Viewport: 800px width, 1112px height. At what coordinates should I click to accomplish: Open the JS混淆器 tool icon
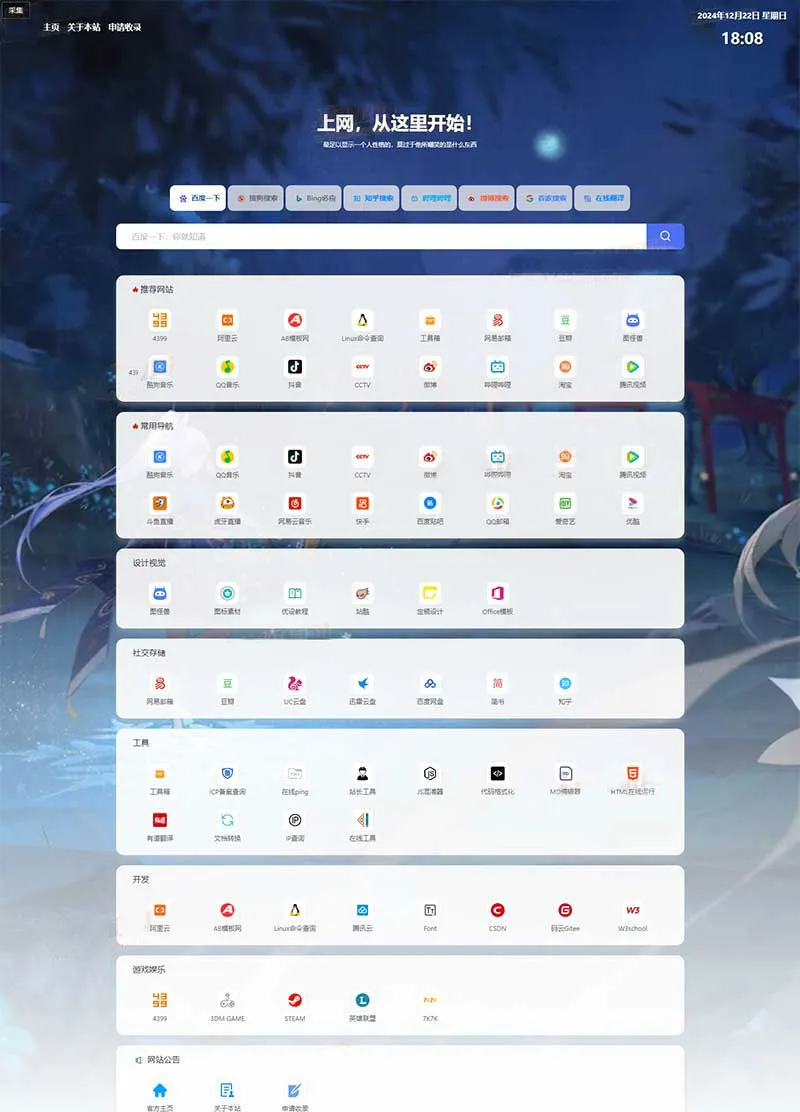429,775
